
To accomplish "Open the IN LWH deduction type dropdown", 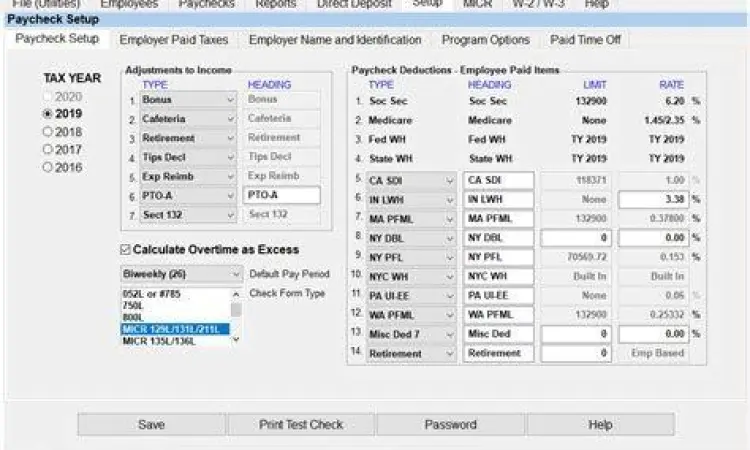I will click(411, 200).
